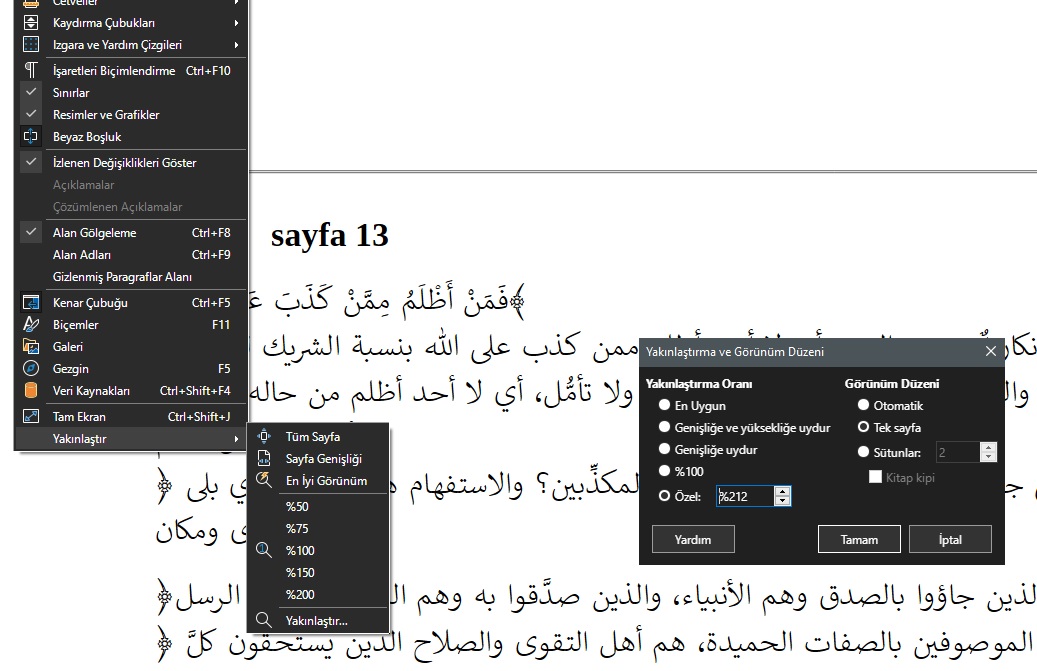Click the Veri Kaynakları database icon
1037x671 pixels.
[30, 390]
